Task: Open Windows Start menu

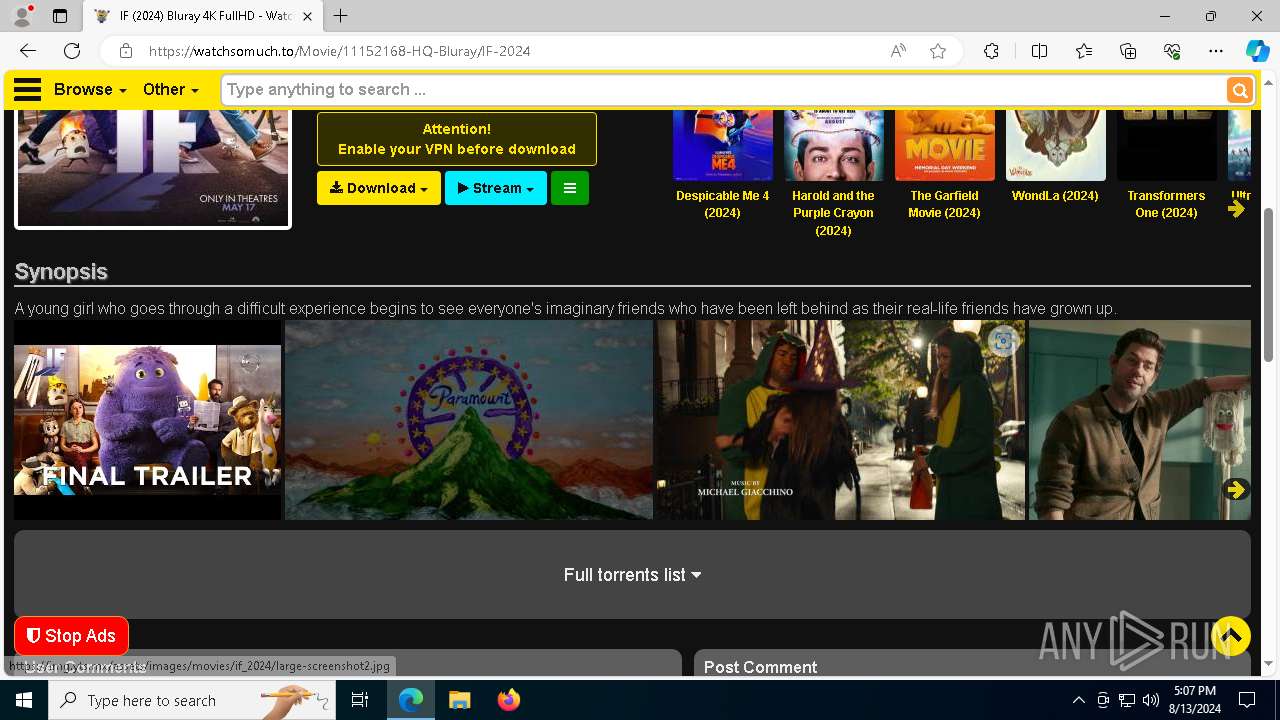Action: coord(24,700)
